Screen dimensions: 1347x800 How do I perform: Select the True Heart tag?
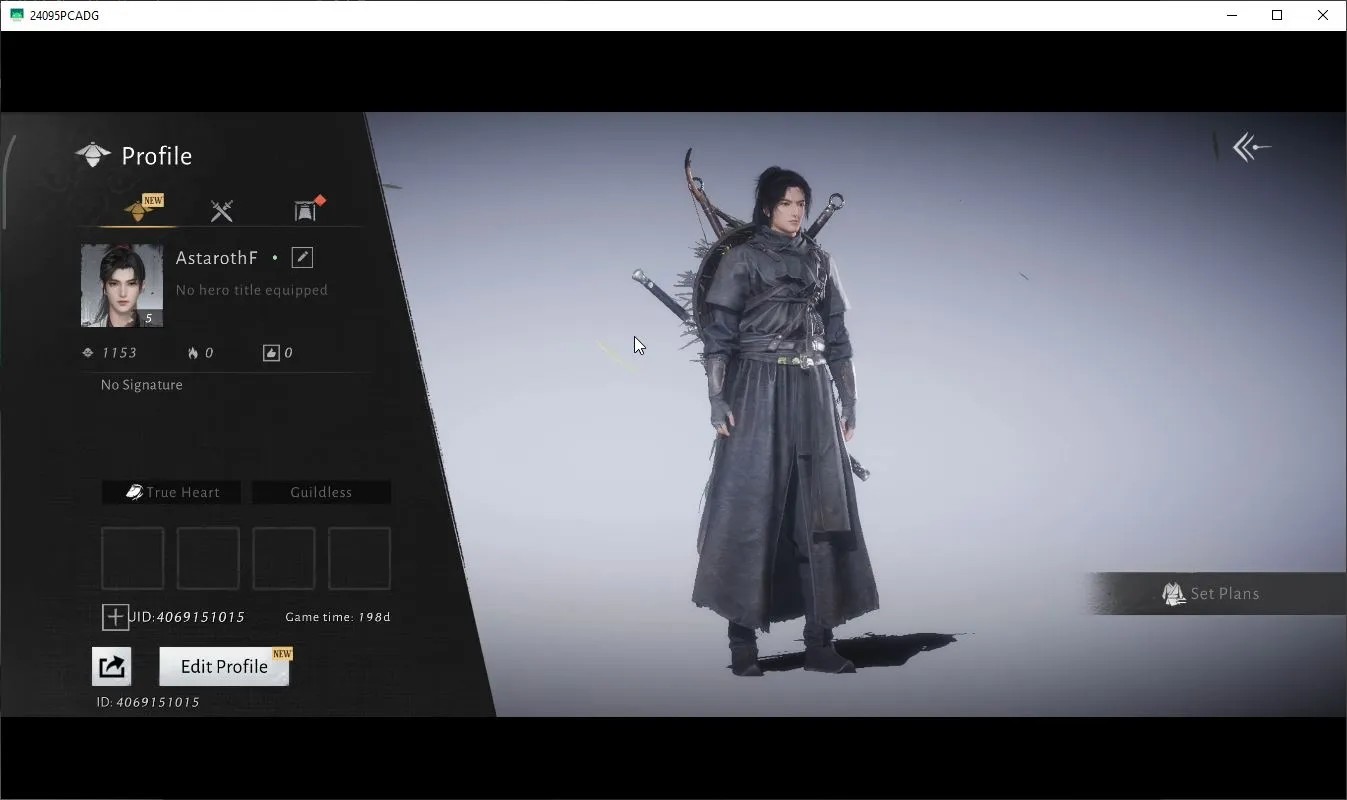point(171,492)
